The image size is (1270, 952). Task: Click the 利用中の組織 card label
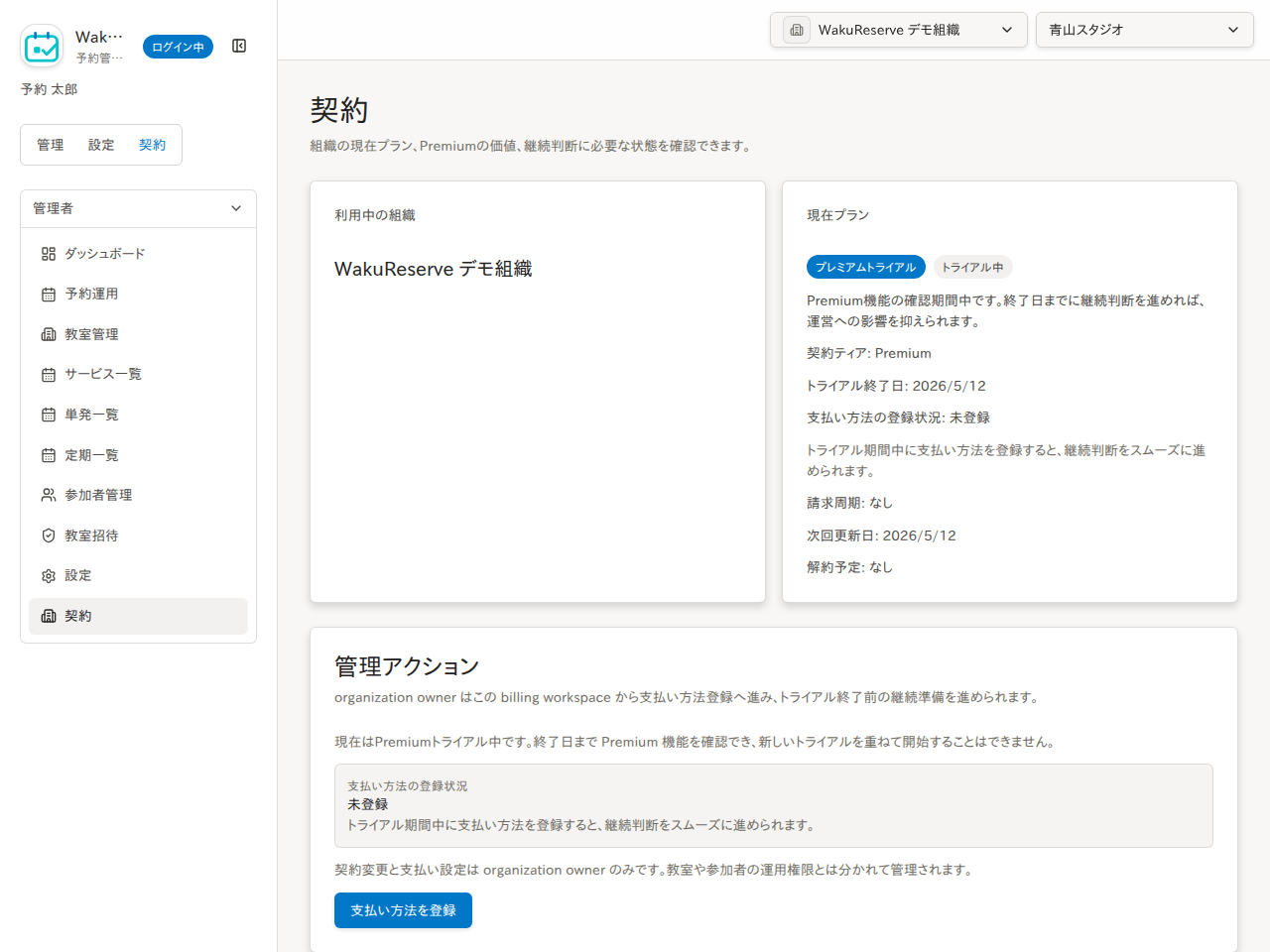pyautogui.click(x=375, y=215)
